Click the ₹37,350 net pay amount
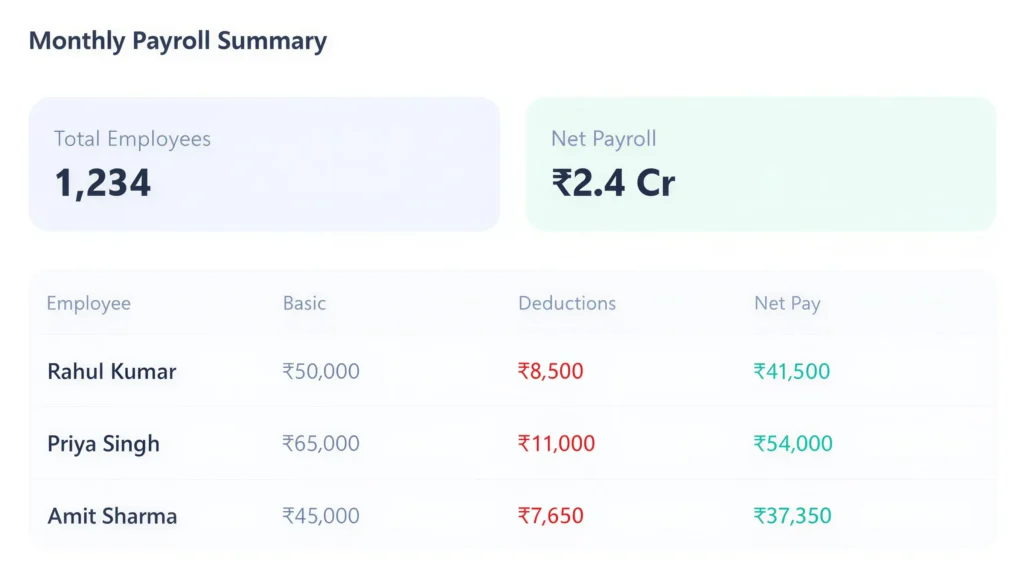The image size is (1024, 578). coord(792,516)
